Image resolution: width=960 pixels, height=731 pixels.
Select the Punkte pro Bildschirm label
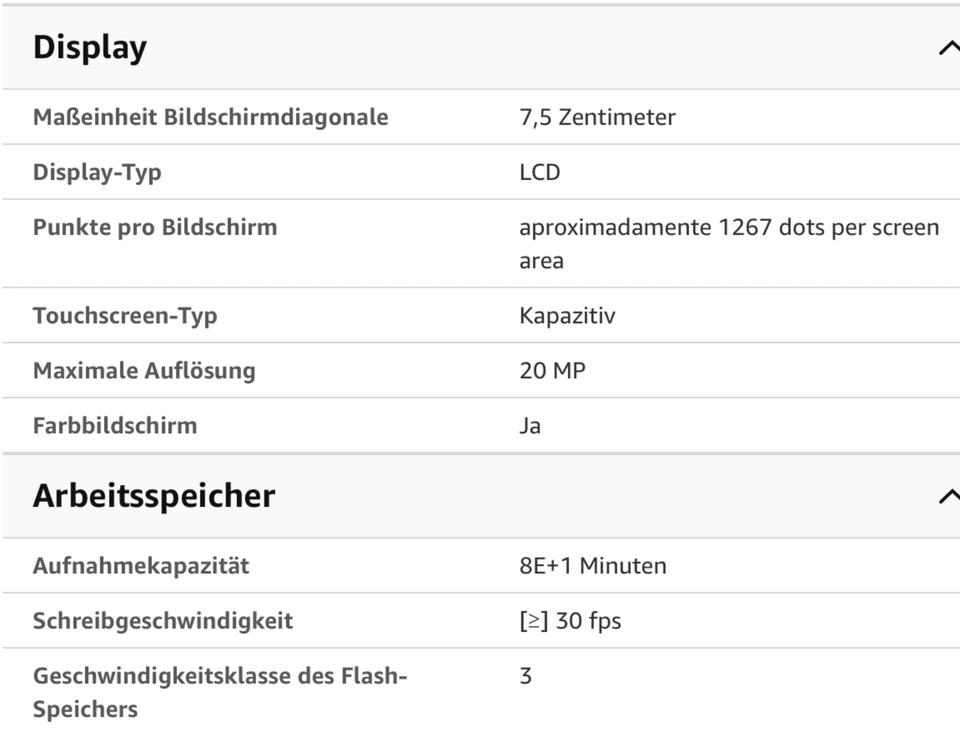tap(155, 227)
